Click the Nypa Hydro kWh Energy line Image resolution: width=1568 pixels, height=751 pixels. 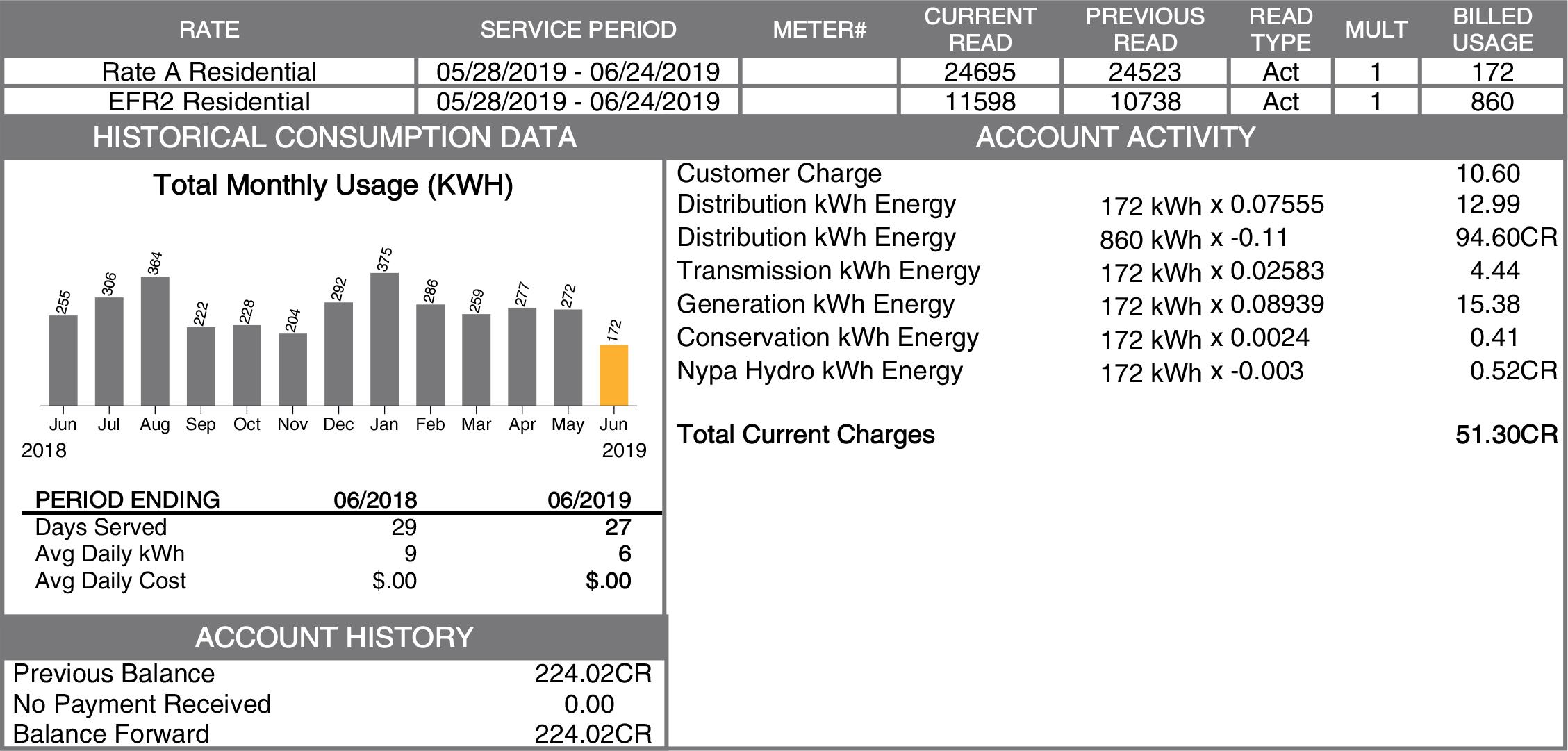(820, 371)
